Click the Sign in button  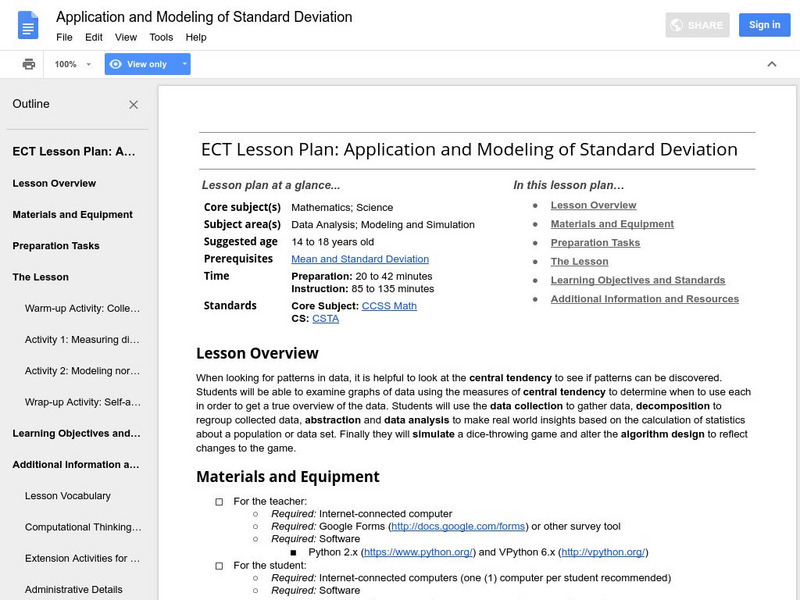coord(764,25)
